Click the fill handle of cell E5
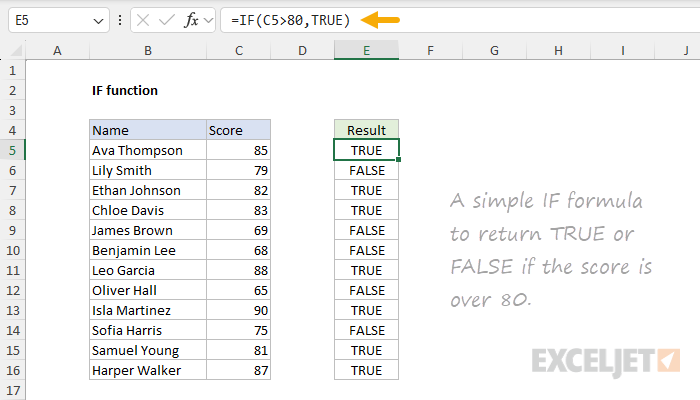 point(398,159)
